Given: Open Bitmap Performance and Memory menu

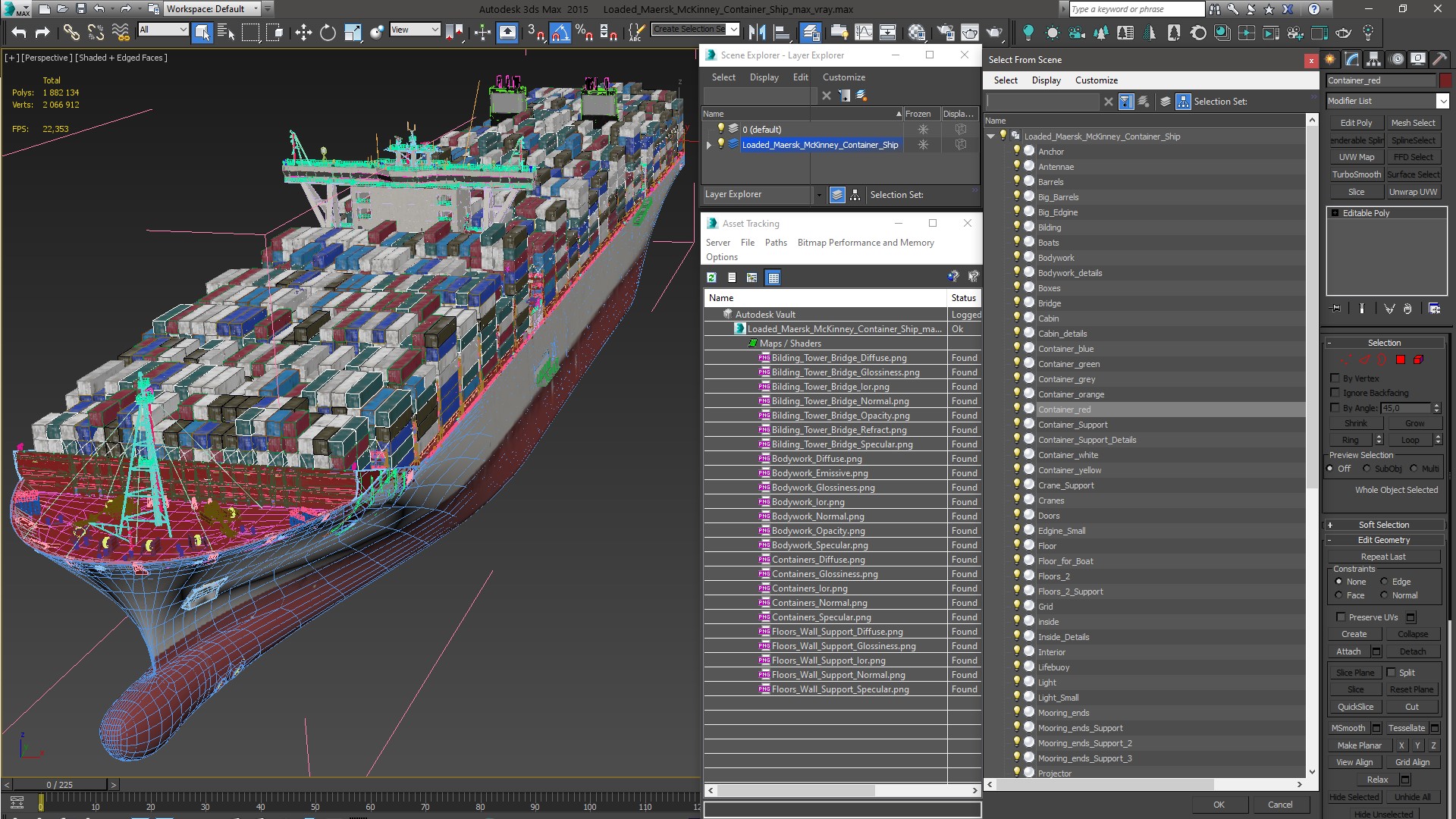Looking at the screenshot, I should tap(865, 243).
